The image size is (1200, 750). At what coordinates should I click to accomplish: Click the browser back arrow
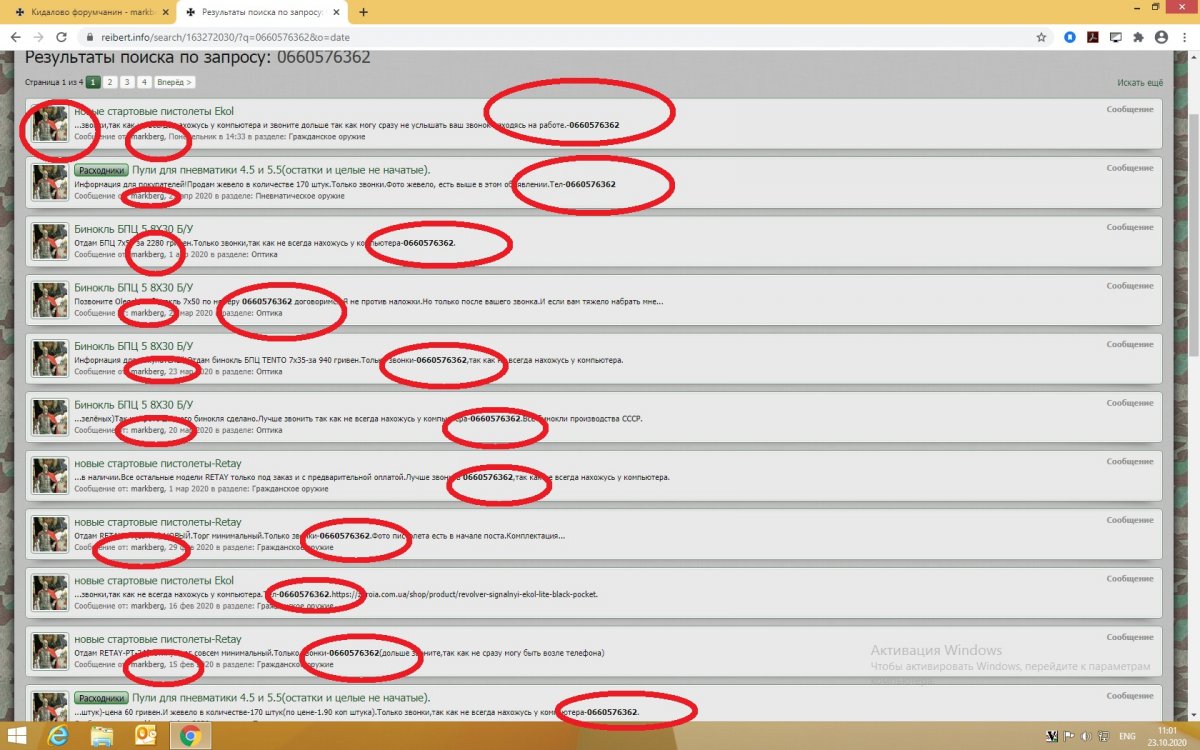coord(14,37)
